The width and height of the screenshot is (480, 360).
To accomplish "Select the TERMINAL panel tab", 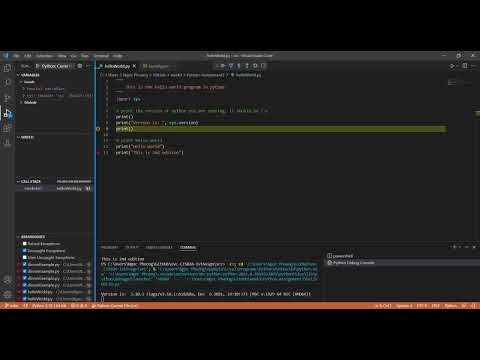I will [188, 247].
